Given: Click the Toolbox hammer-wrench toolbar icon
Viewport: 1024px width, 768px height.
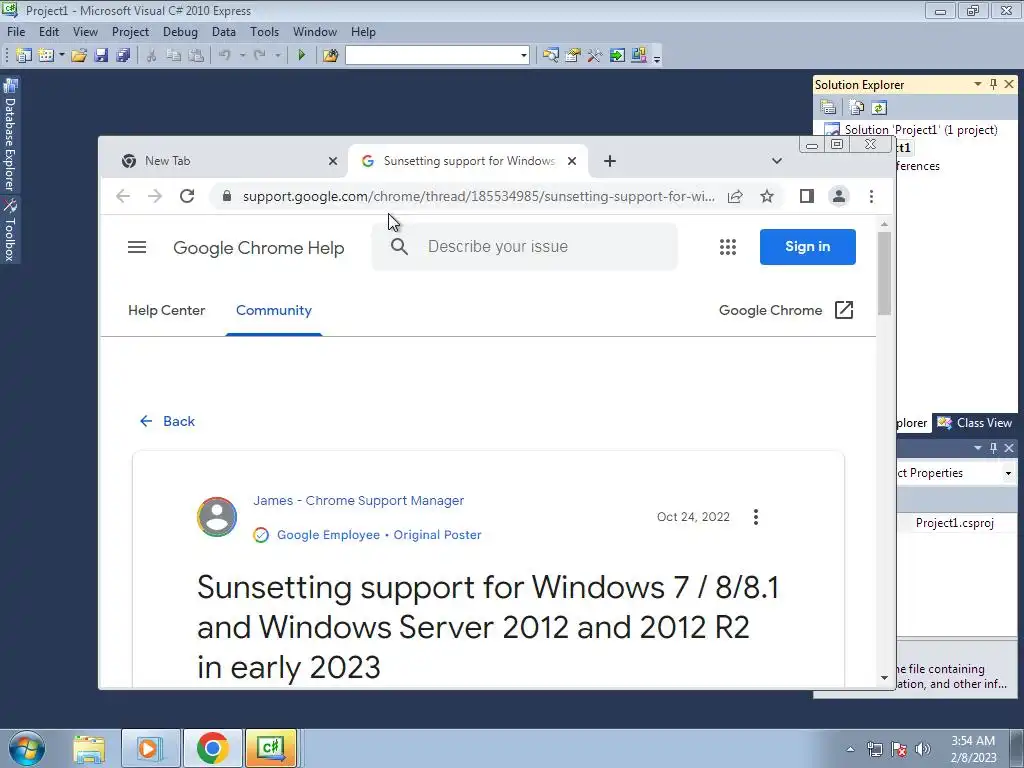Looking at the screenshot, I should coord(594,56).
